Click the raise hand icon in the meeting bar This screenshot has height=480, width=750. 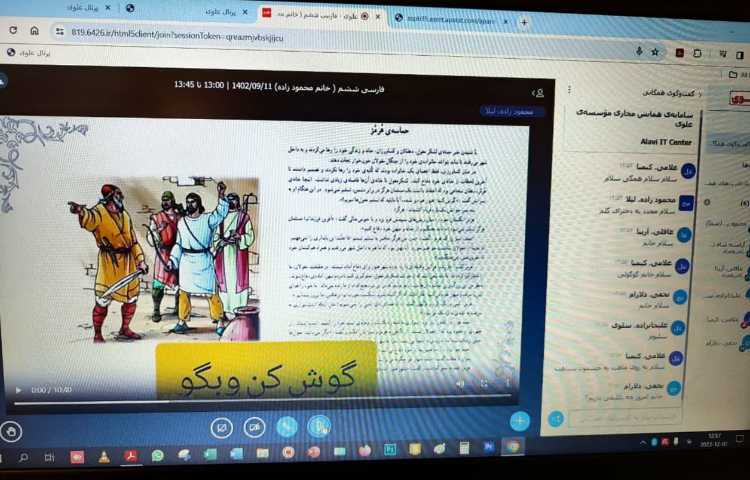click(x=11, y=432)
